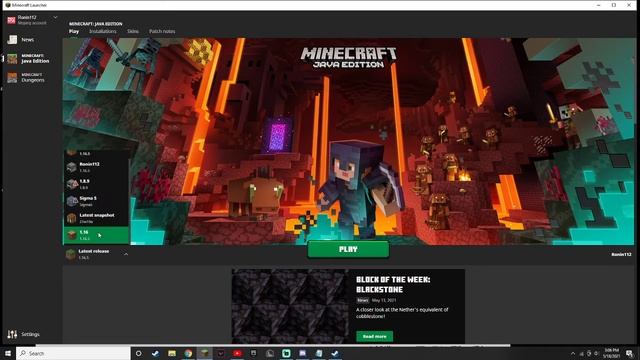Image resolution: width=640 pixels, height=360 pixels.
Task: Click the red YouTube taskbar icon
Action: [237, 353]
